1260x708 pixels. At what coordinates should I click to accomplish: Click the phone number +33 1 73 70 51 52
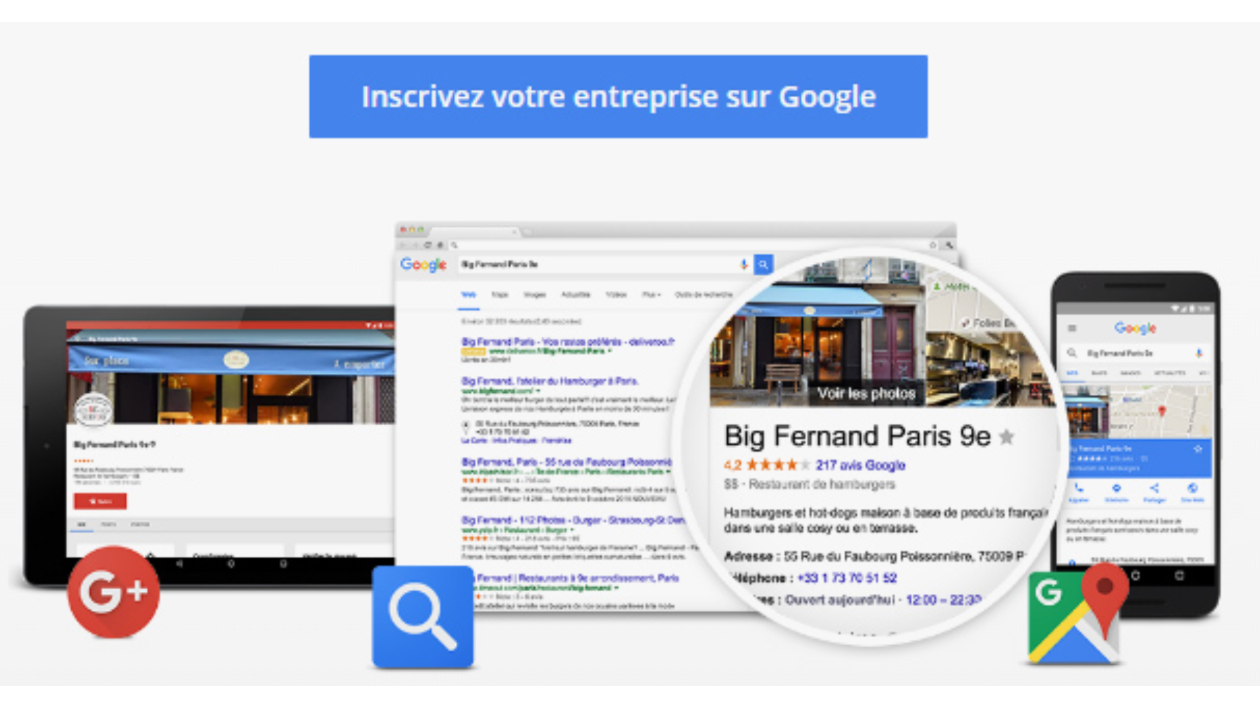pos(847,578)
